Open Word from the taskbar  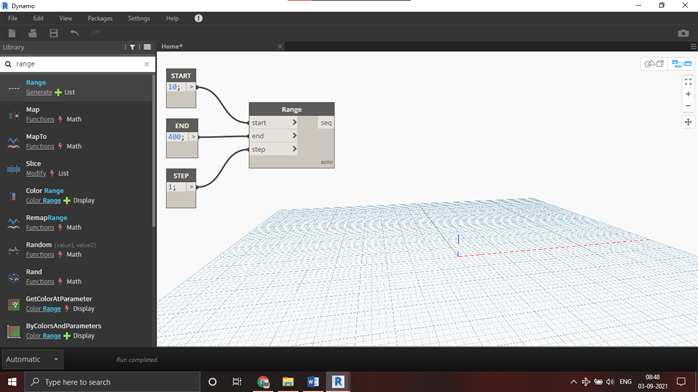tap(313, 382)
